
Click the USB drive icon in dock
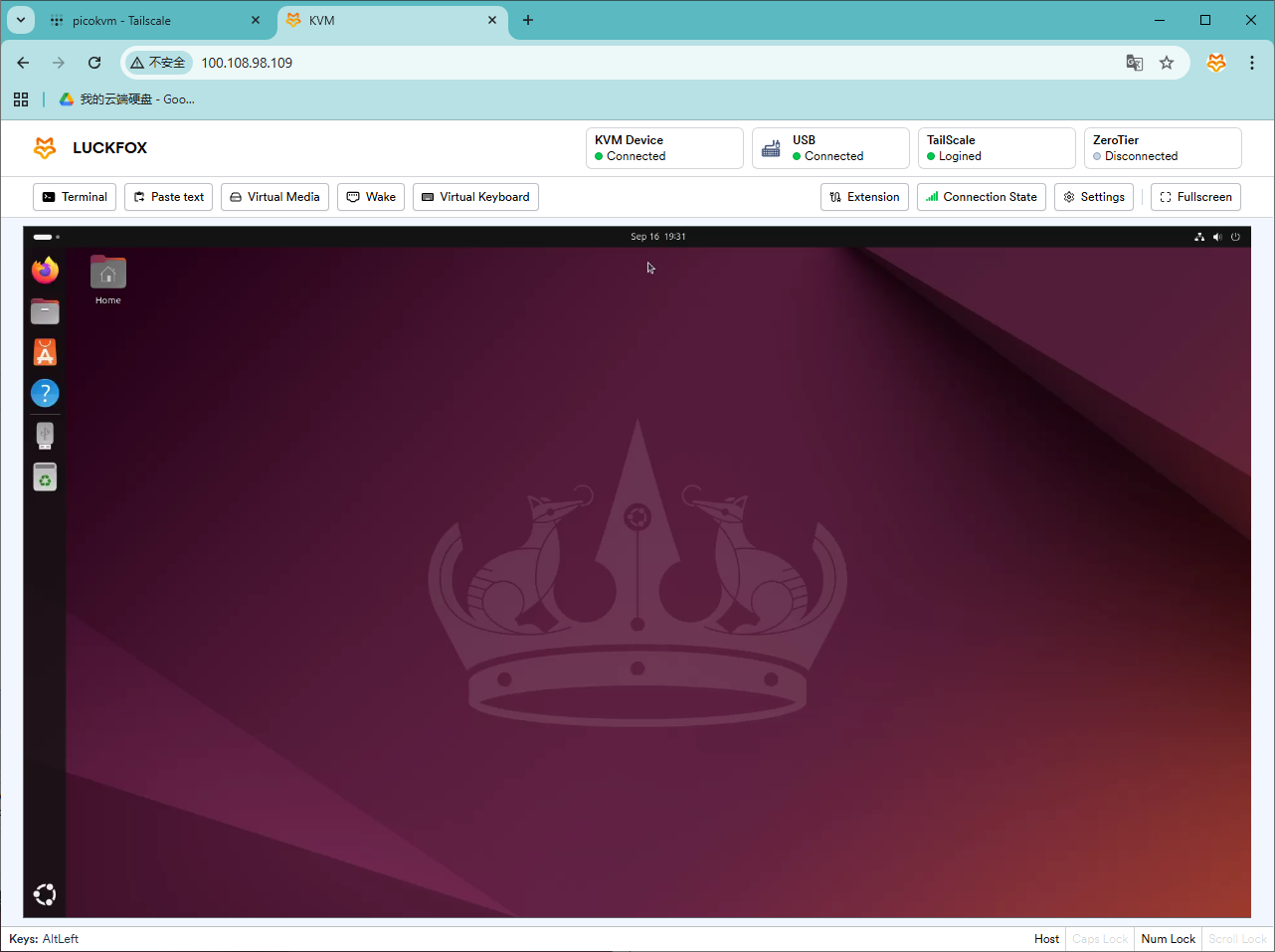pyautogui.click(x=45, y=436)
